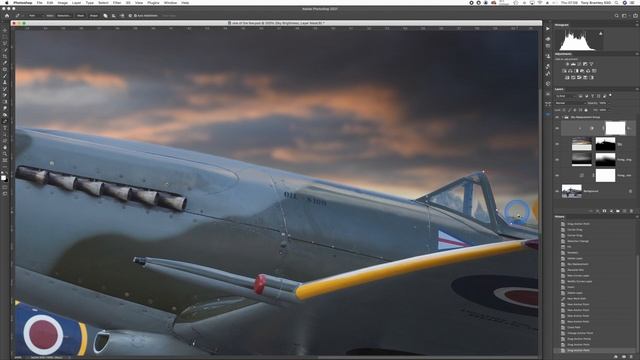Open the Select menu
640x360 pixels.
tap(104, 2)
